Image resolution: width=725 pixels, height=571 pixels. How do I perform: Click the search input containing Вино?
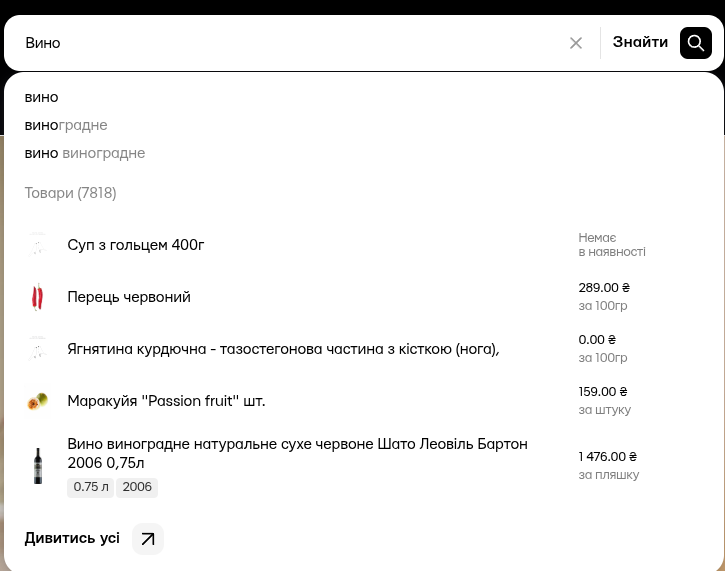[x=290, y=43]
